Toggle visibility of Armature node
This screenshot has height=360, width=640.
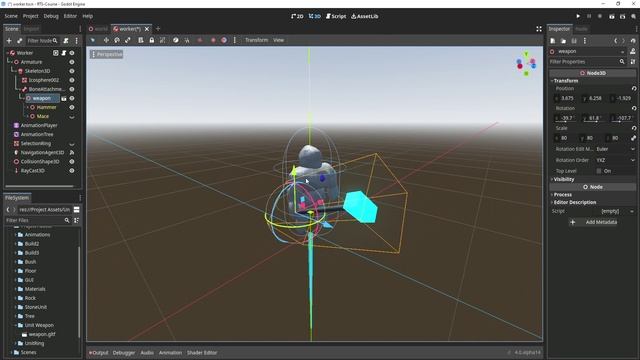(72, 62)
